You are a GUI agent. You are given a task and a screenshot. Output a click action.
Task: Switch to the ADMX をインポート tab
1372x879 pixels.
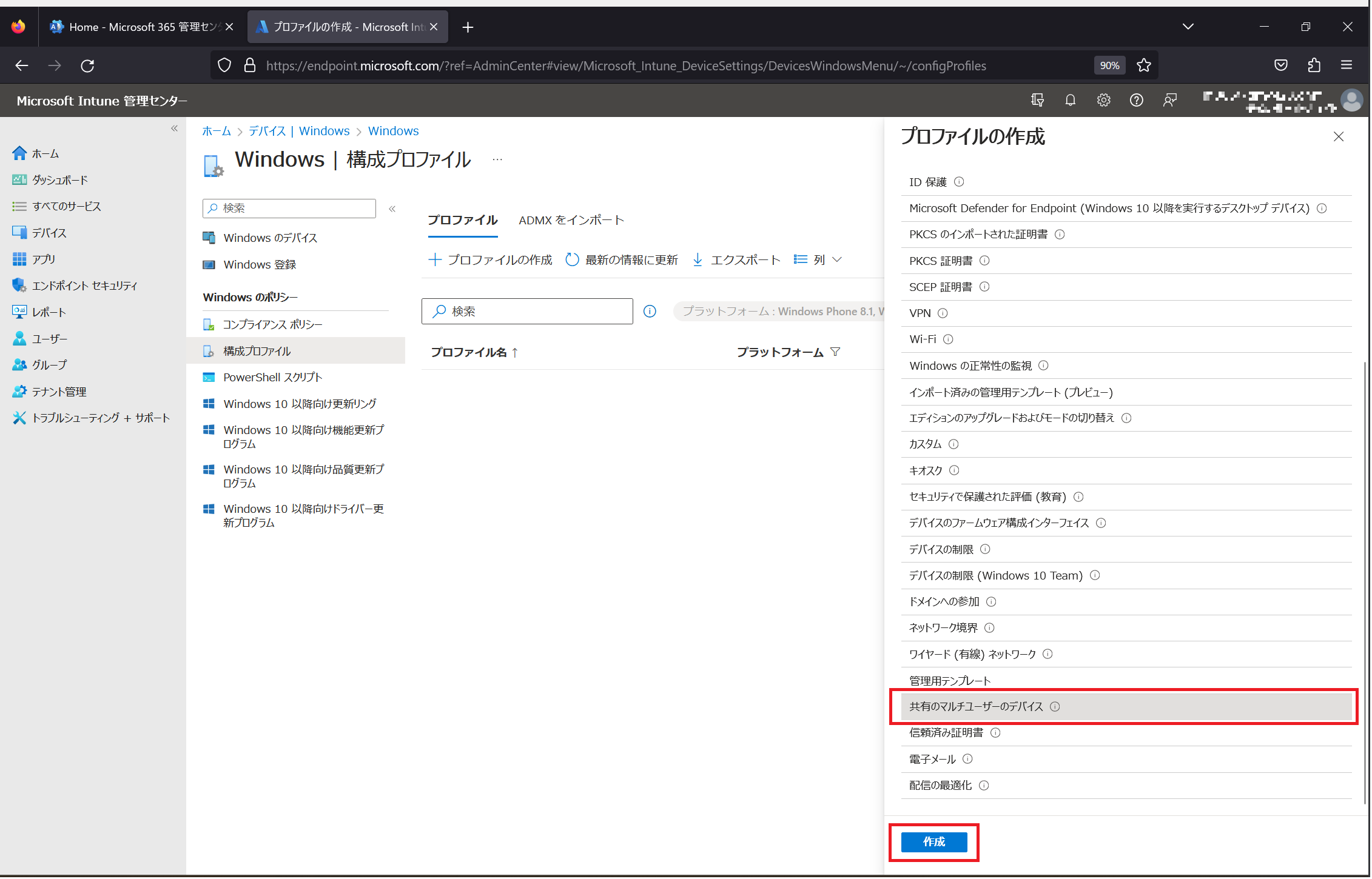[572, 221]
